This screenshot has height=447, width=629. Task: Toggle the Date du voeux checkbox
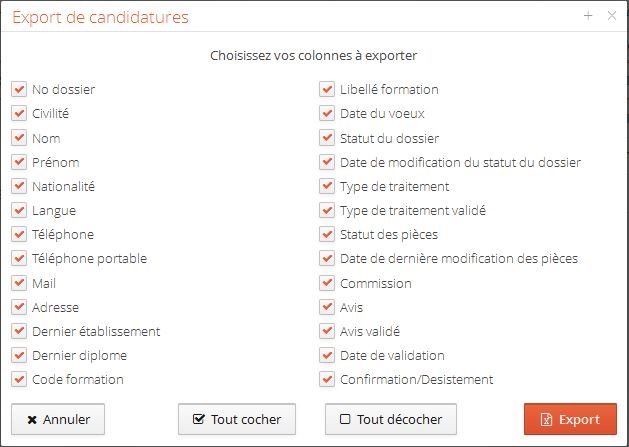click(327, 114)
